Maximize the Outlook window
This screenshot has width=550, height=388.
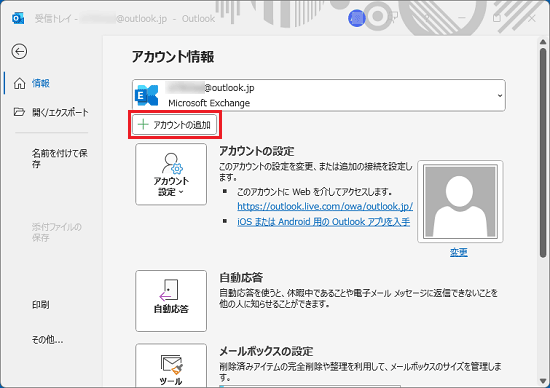497,18
